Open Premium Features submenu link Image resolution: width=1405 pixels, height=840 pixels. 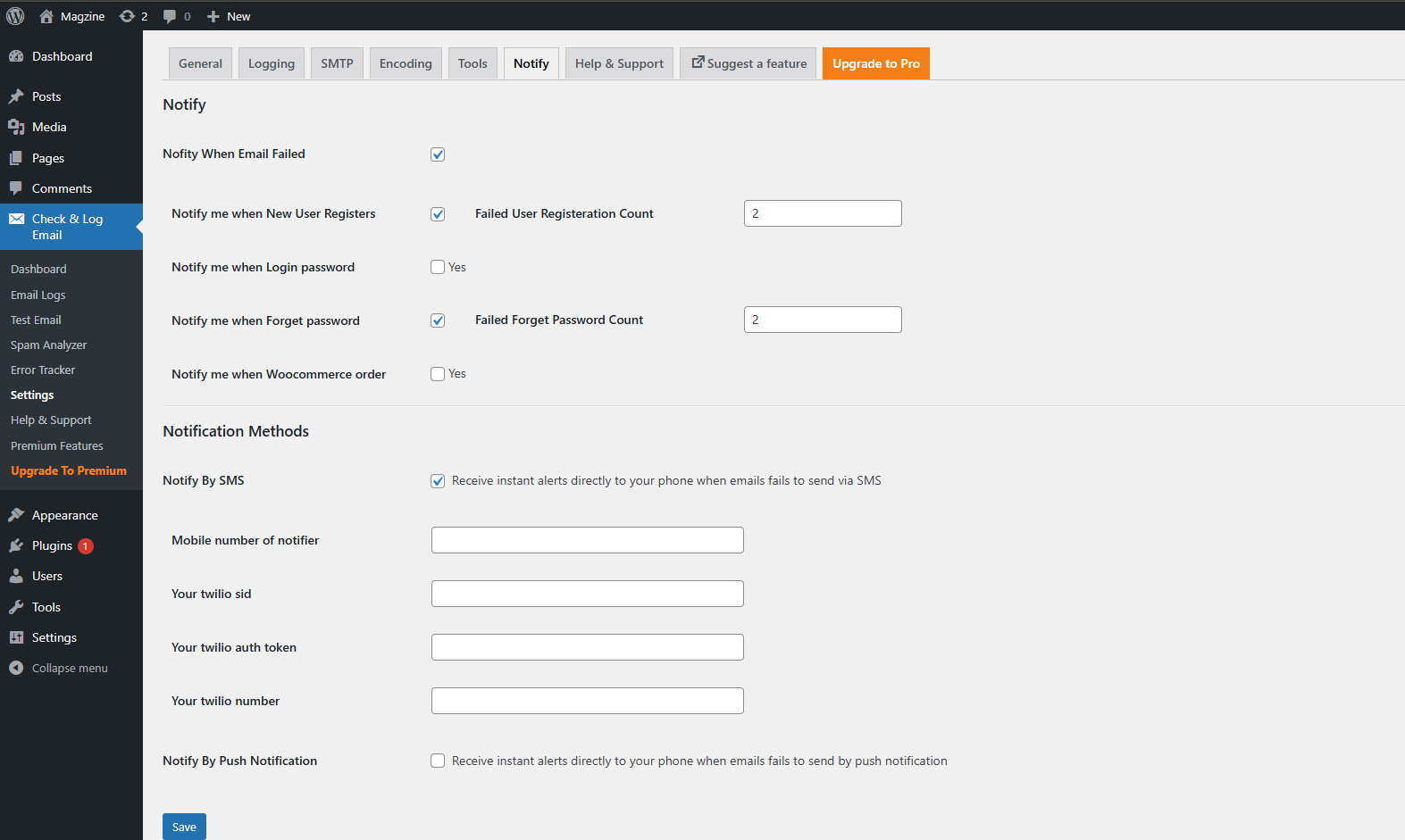tap(57, 445)
